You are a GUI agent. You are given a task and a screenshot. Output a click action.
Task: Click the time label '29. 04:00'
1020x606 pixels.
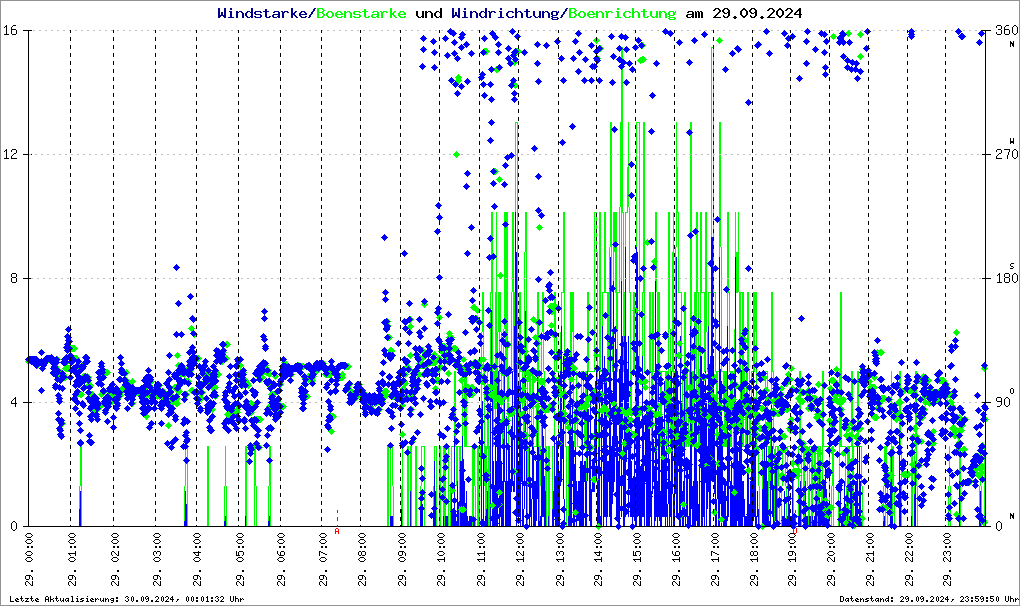pos(197,559)
